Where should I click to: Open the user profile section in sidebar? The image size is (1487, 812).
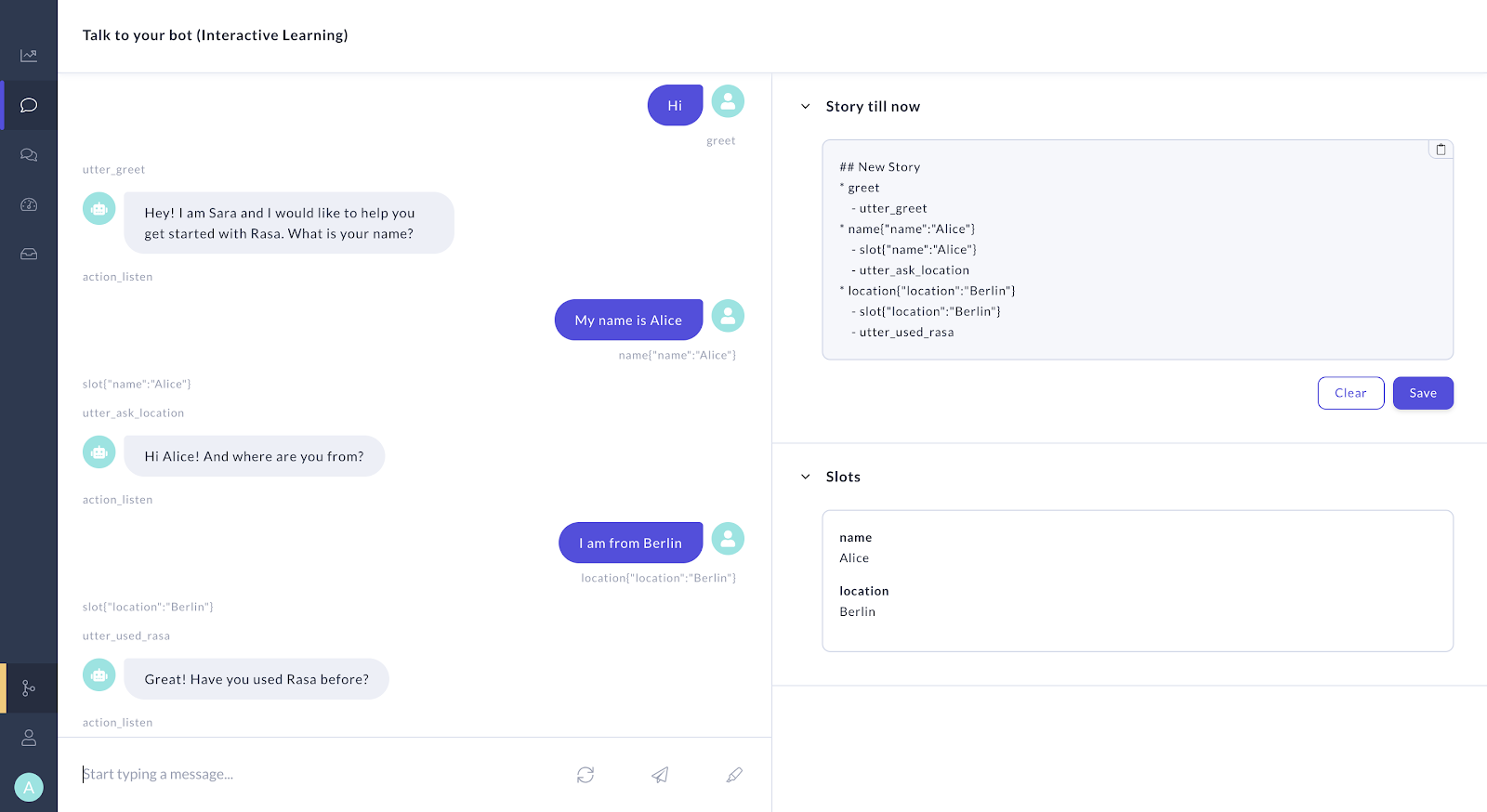29,737
